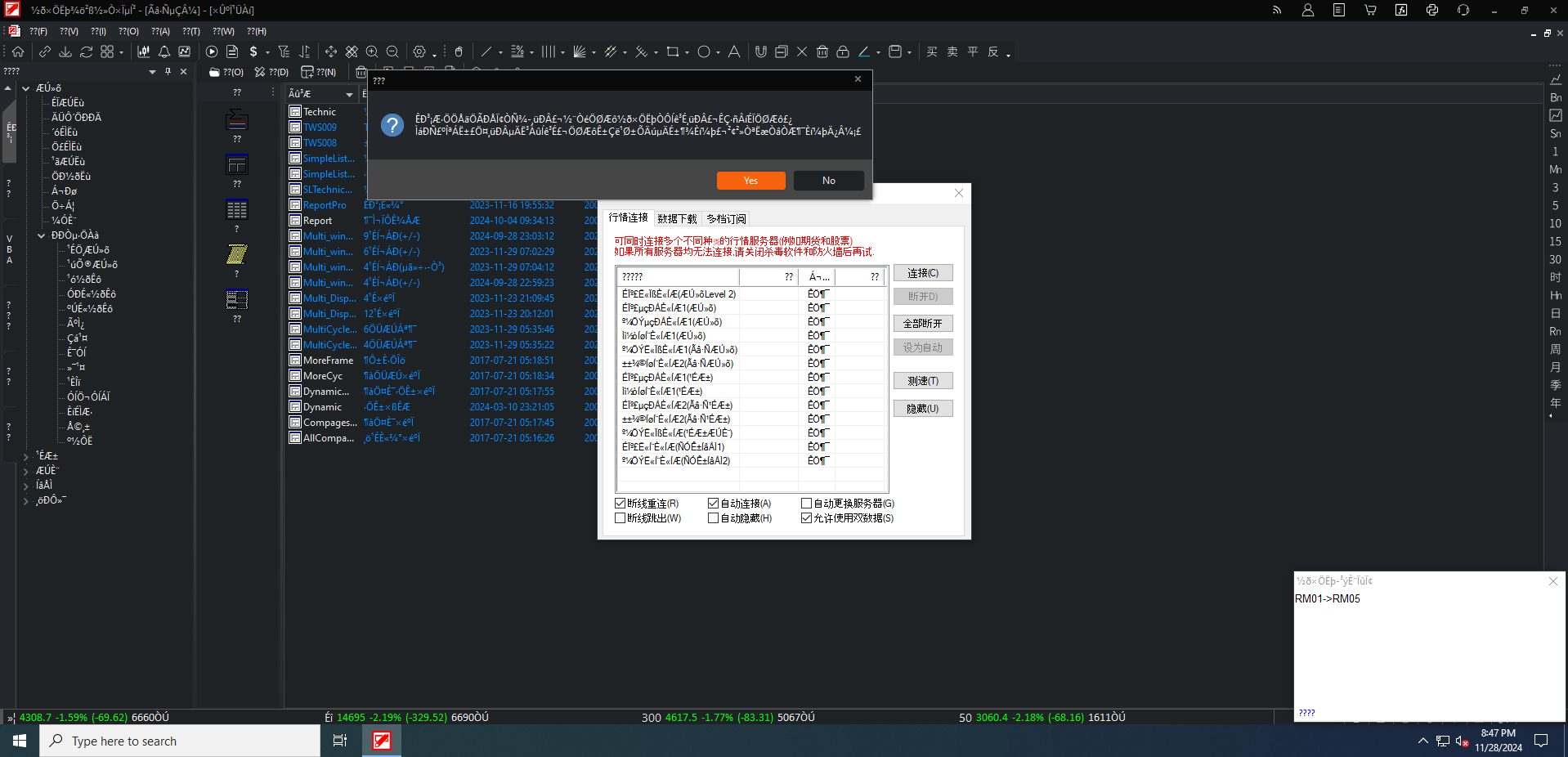Open the ??(F) menu in the menu bar
This screenshot has width=1568, height=757.
point(38,31)
